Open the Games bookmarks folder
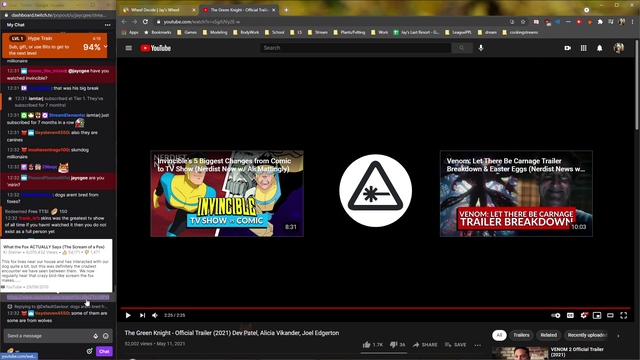This screenshot has width=640, height=360. (x=187, y=32)
